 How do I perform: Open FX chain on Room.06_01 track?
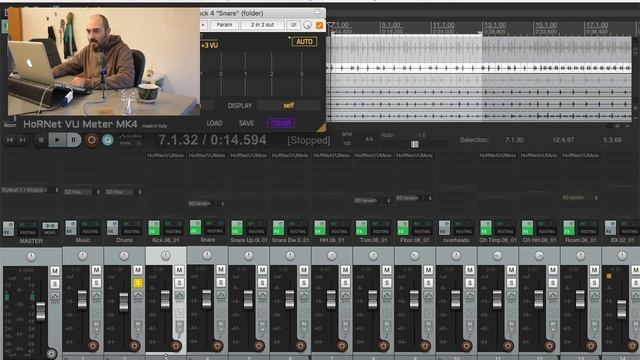pyautogui.click(x=569, y=228)
